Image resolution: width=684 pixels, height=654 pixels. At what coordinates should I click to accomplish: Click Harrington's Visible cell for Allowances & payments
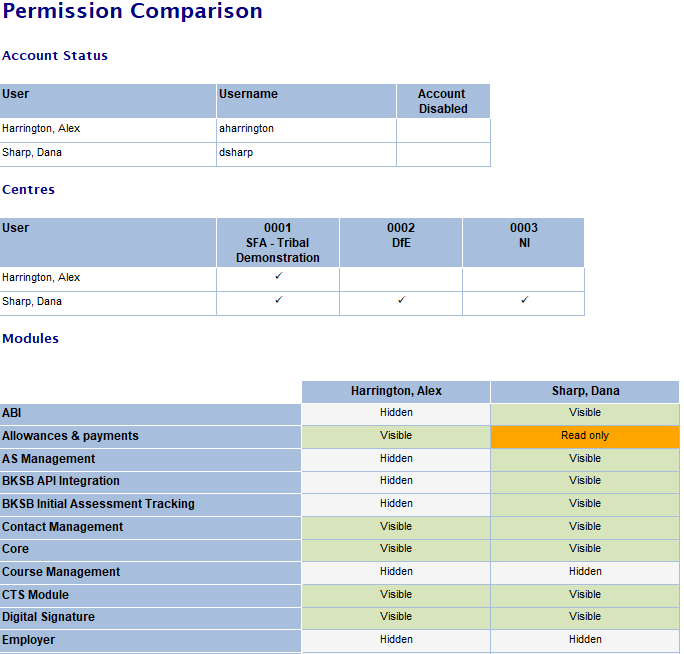396,436
